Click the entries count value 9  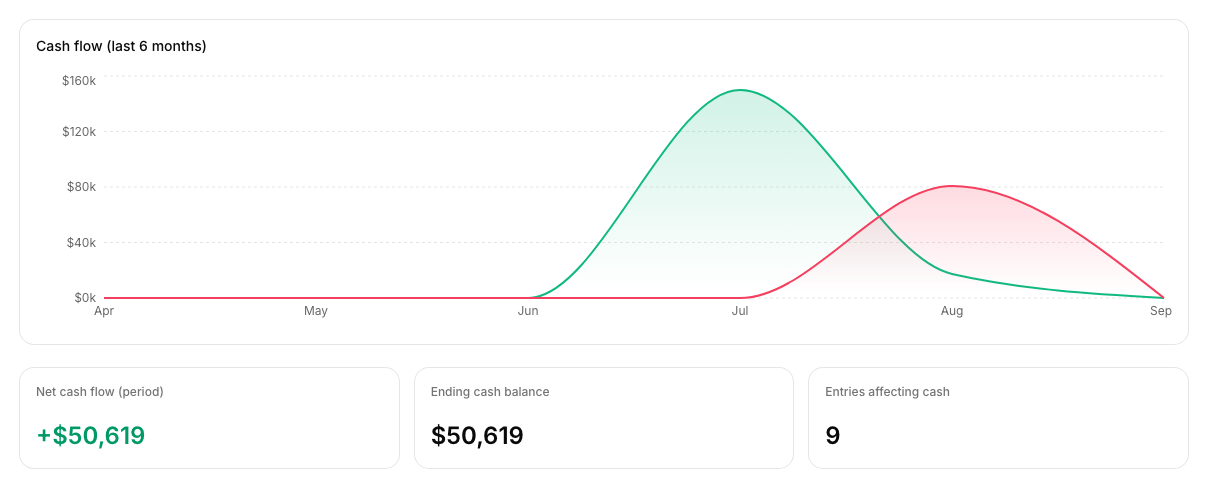pos(833,436)
